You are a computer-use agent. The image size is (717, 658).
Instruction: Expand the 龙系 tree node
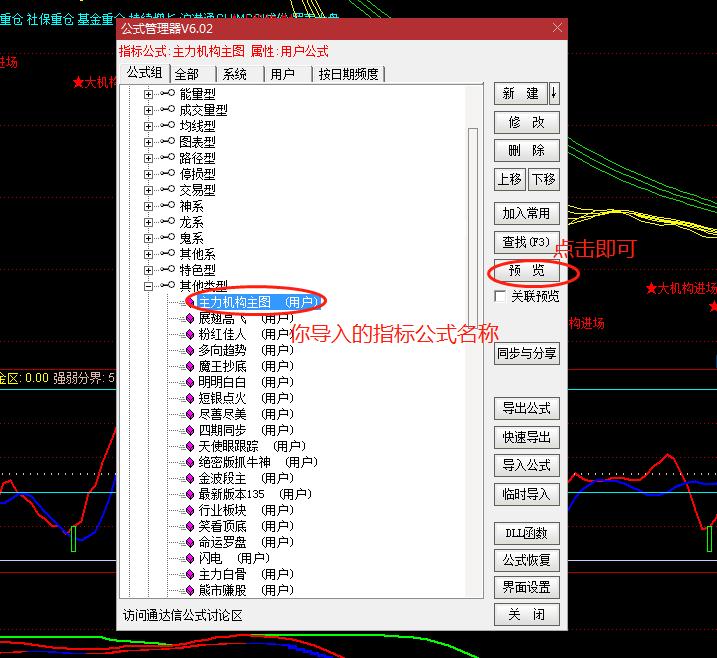click(x=148, y=222)
